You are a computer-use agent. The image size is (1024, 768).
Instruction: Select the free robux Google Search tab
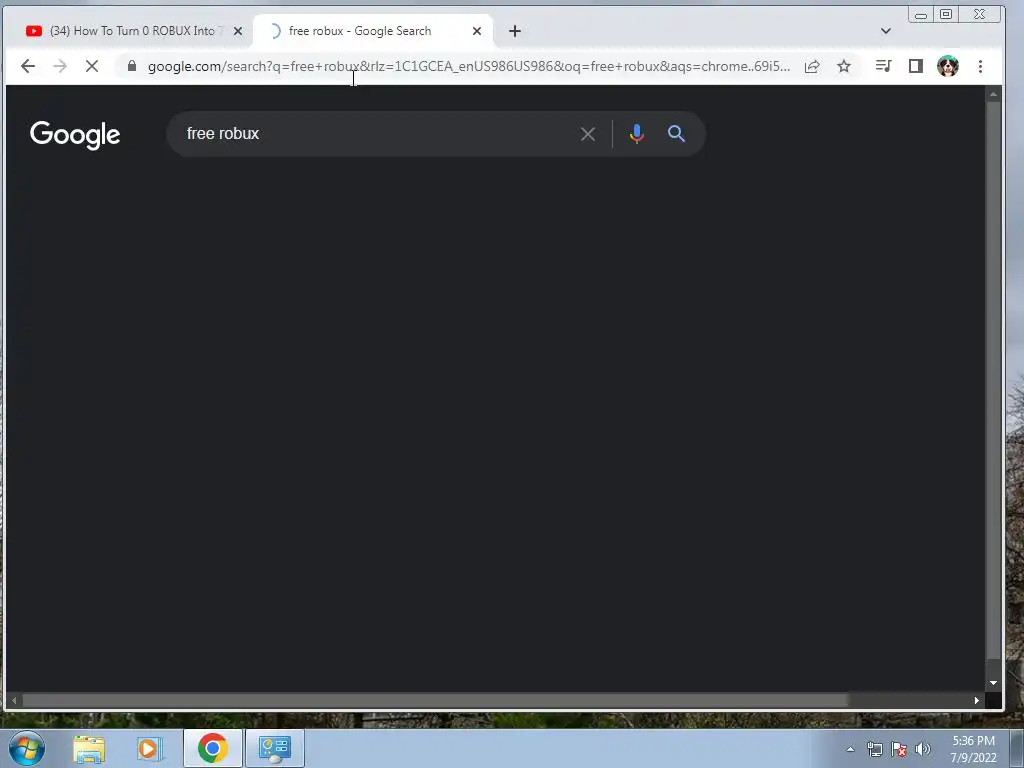pos(372,31)
